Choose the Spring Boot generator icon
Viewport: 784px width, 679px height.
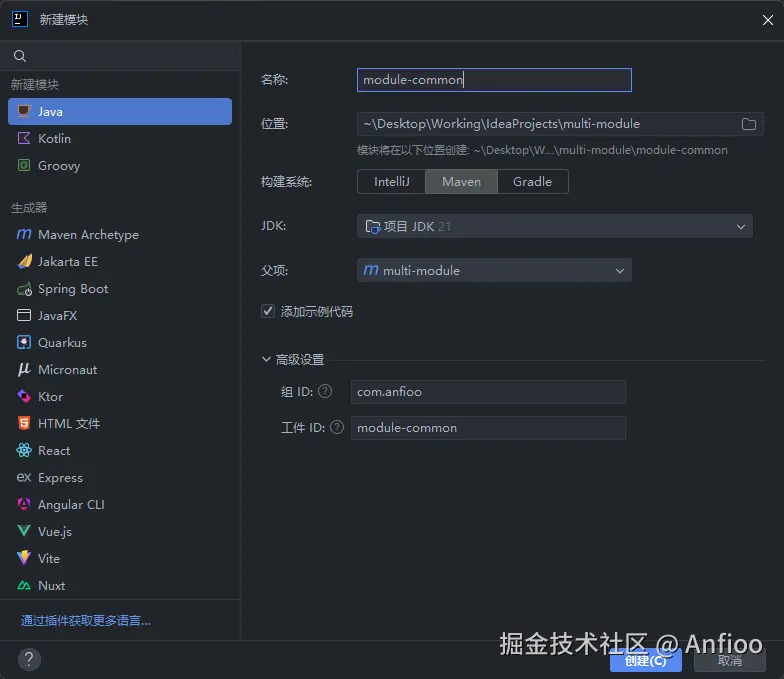(x=24, y=288)
